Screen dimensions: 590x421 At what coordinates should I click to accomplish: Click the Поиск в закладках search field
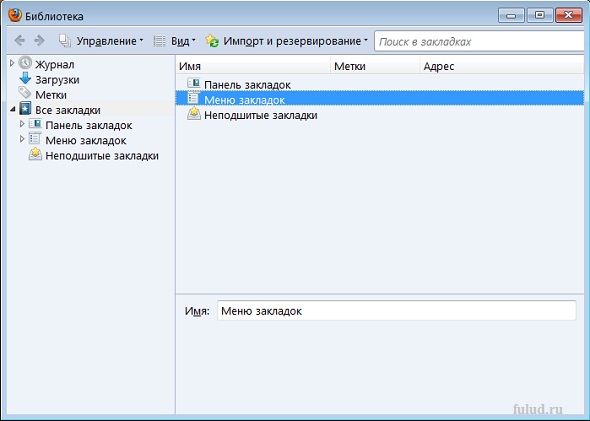pos(479,41)
